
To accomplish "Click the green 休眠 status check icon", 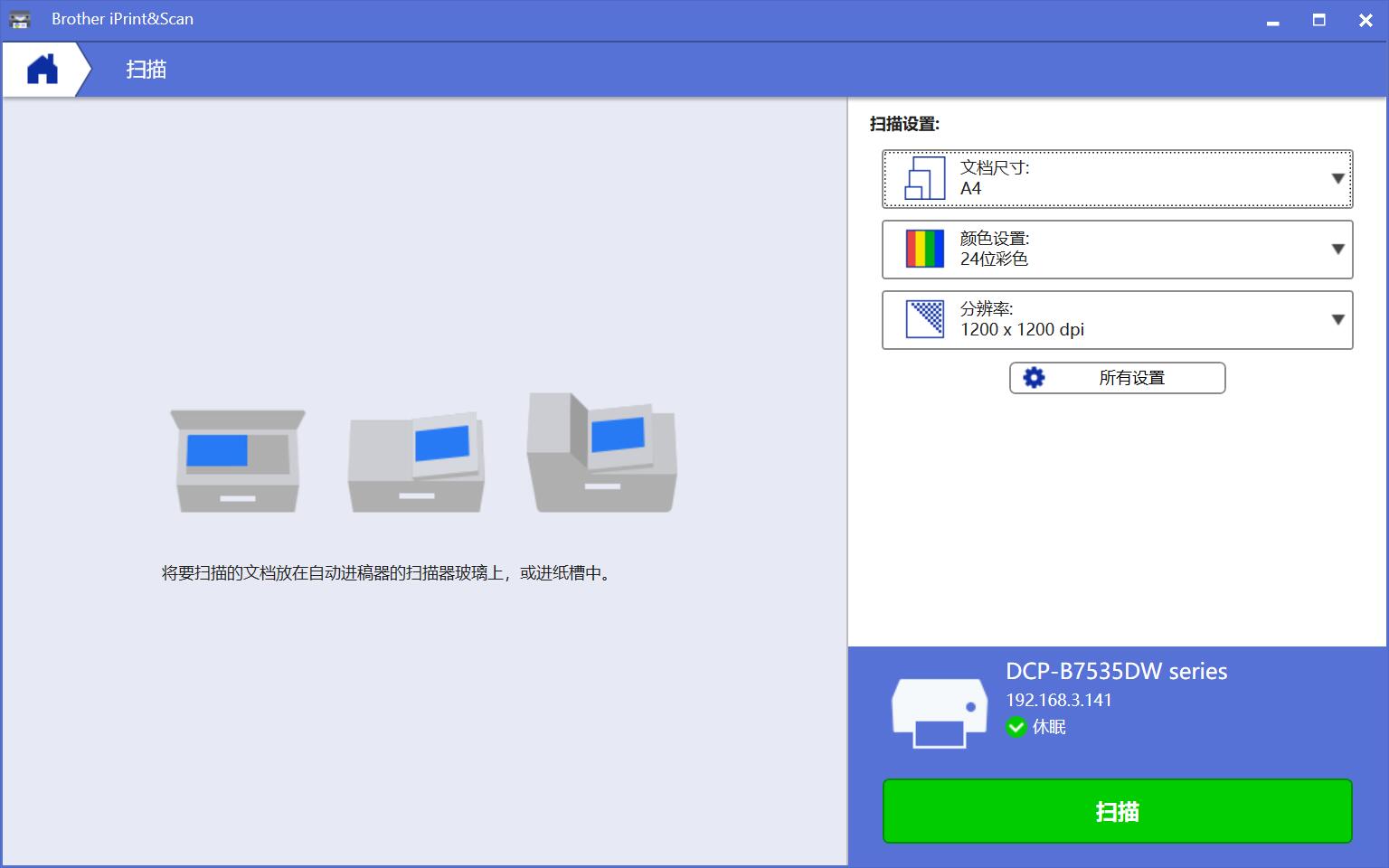I will (1016, 727).
